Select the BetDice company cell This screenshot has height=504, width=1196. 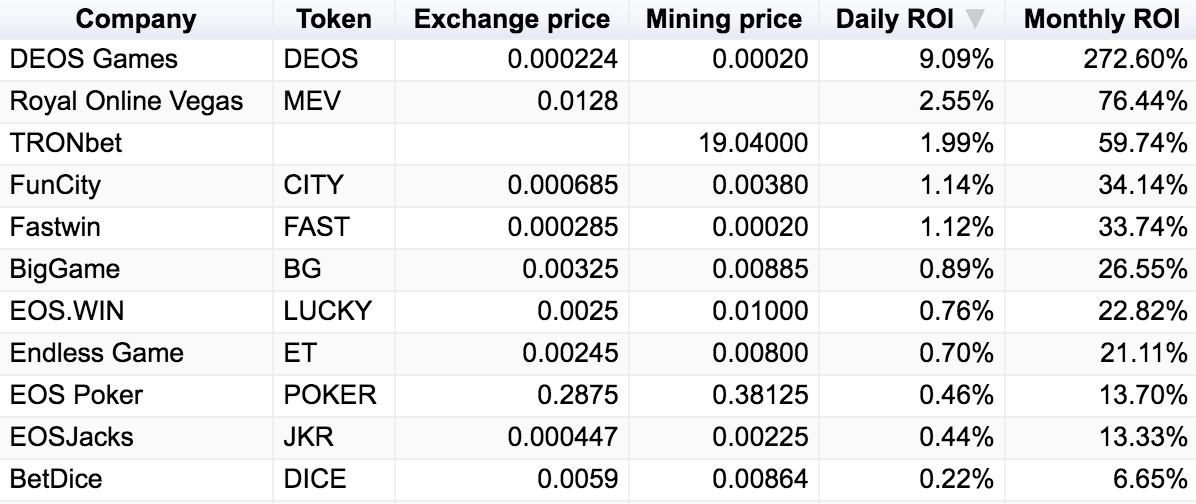(56, 479)
